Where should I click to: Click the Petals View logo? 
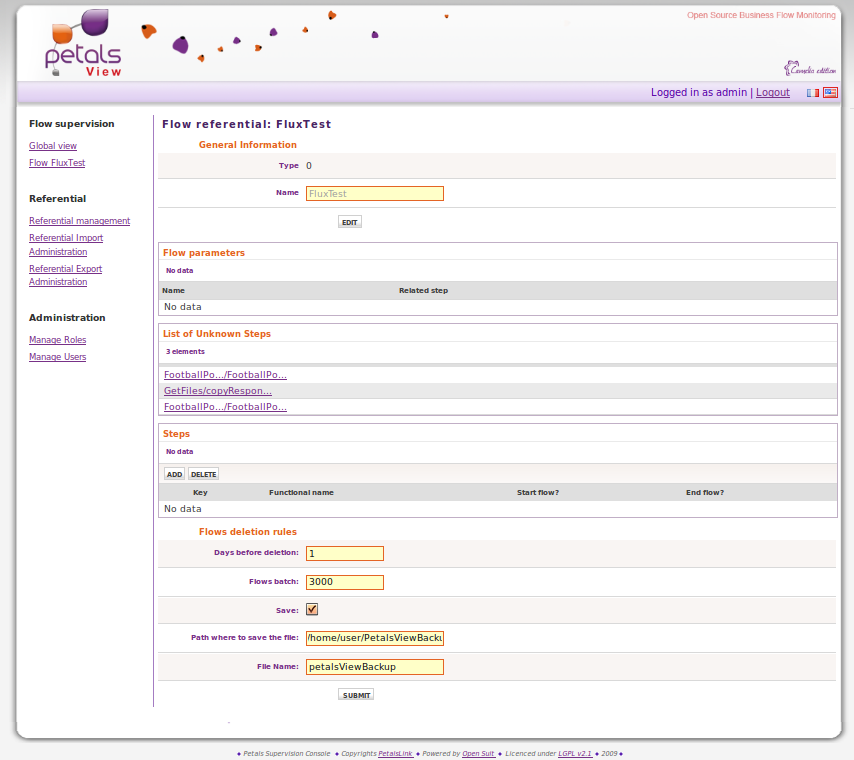(84, 45)
